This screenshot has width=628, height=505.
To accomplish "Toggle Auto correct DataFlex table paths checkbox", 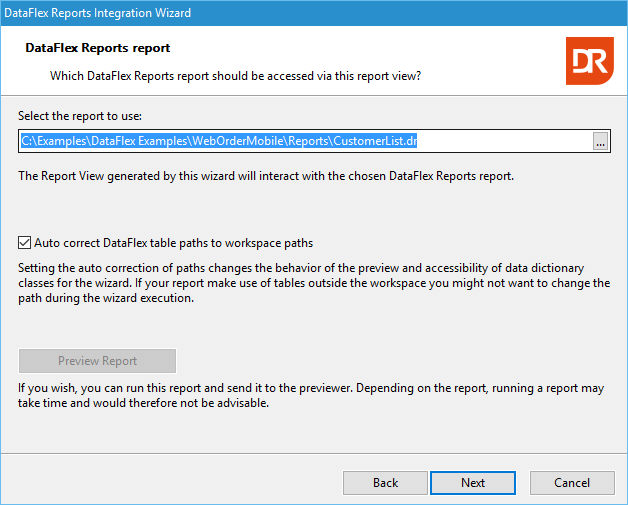I will coord(24,243).
